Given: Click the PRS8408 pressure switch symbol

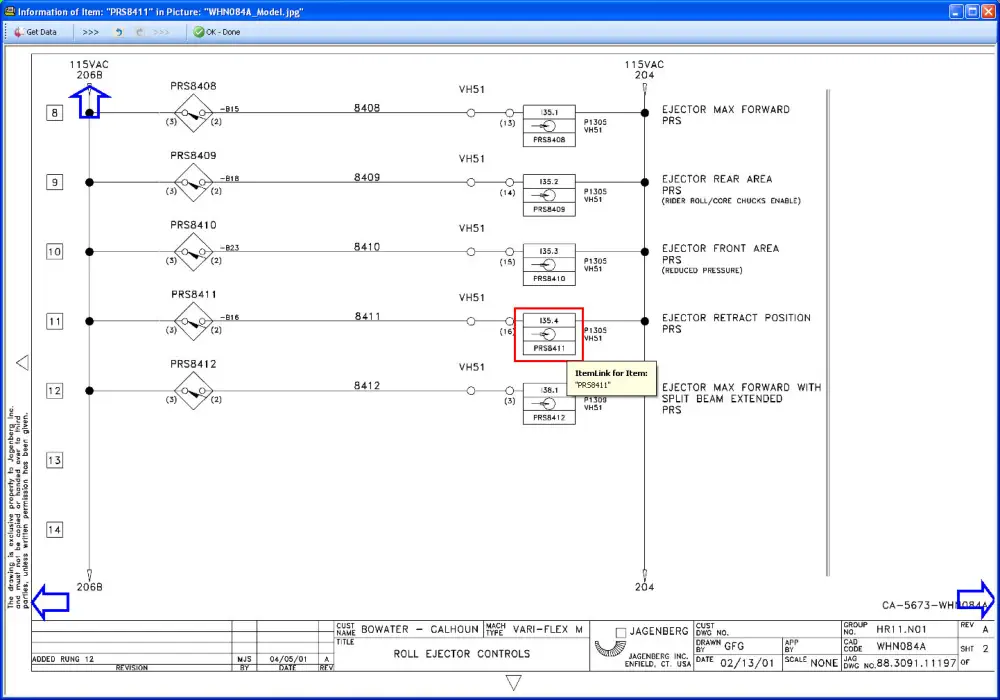Looking at the screenshot, I should click(193, 114).
